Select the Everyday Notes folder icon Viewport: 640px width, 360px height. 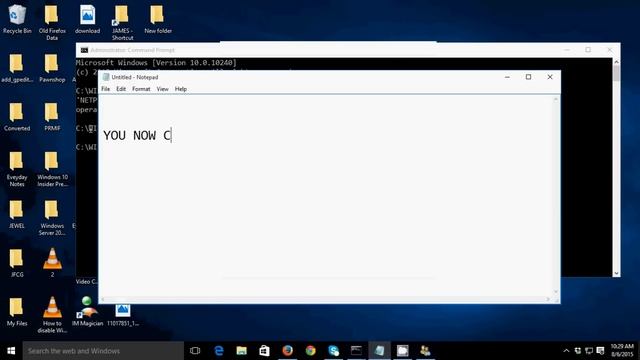(x=17, y=169)
